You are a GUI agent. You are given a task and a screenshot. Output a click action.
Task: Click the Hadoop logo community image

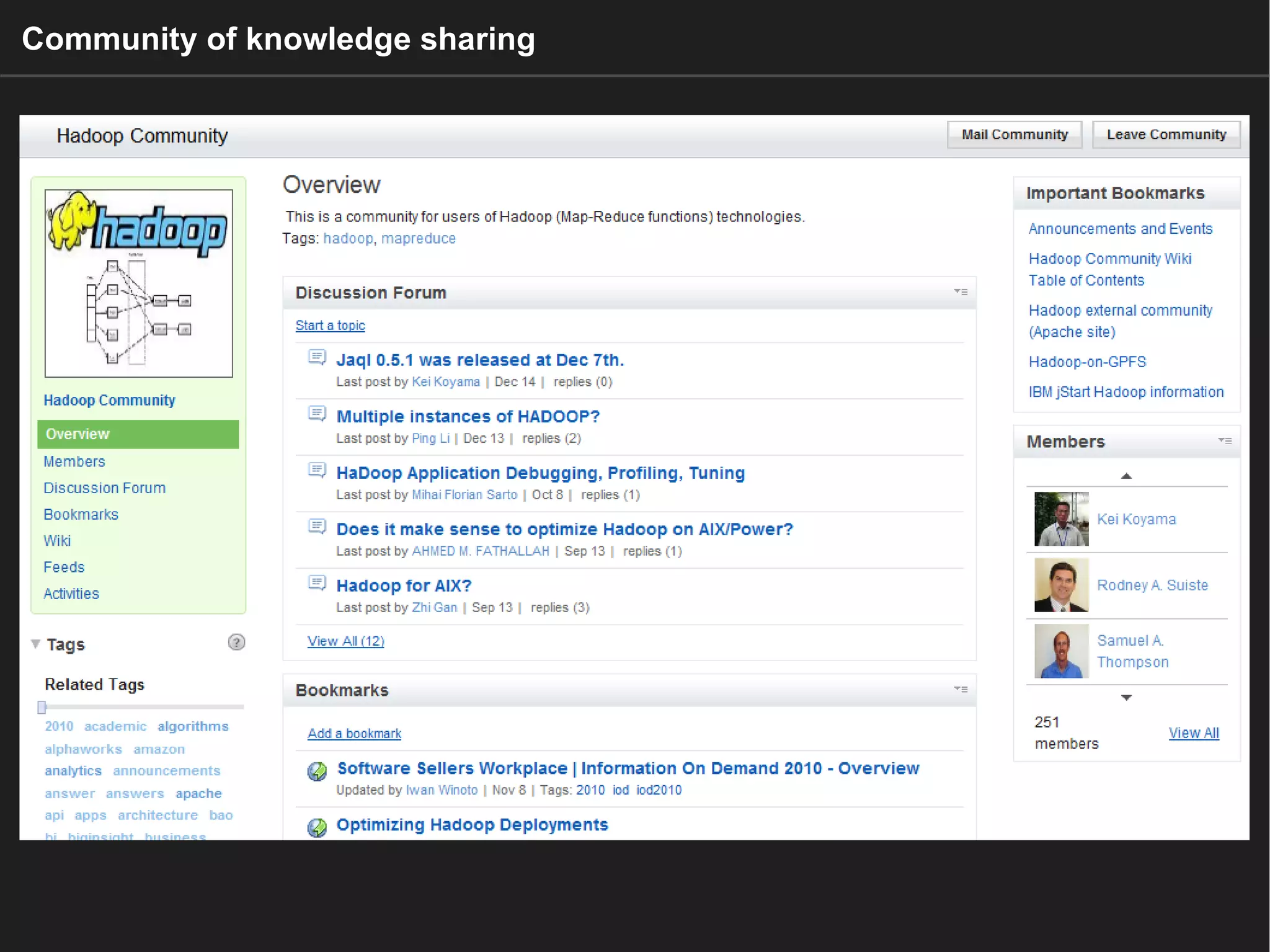(x=139, y=283)
